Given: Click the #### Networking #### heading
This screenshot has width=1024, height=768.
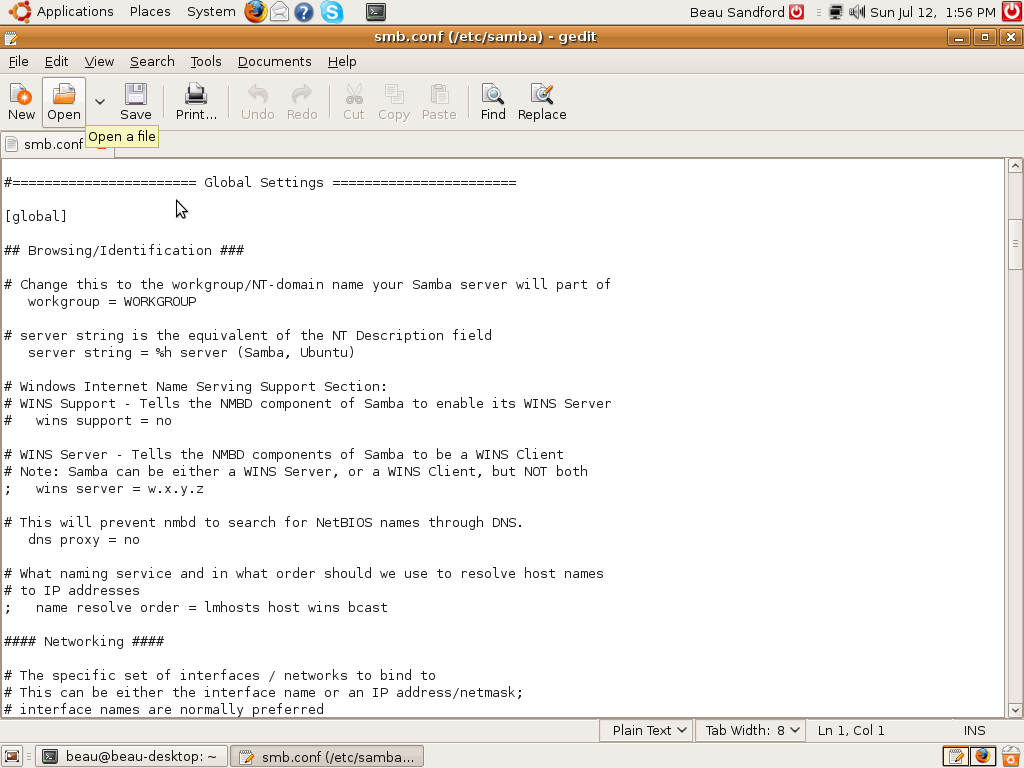Looking at the screenshot, I should click(x=84, y=641).
